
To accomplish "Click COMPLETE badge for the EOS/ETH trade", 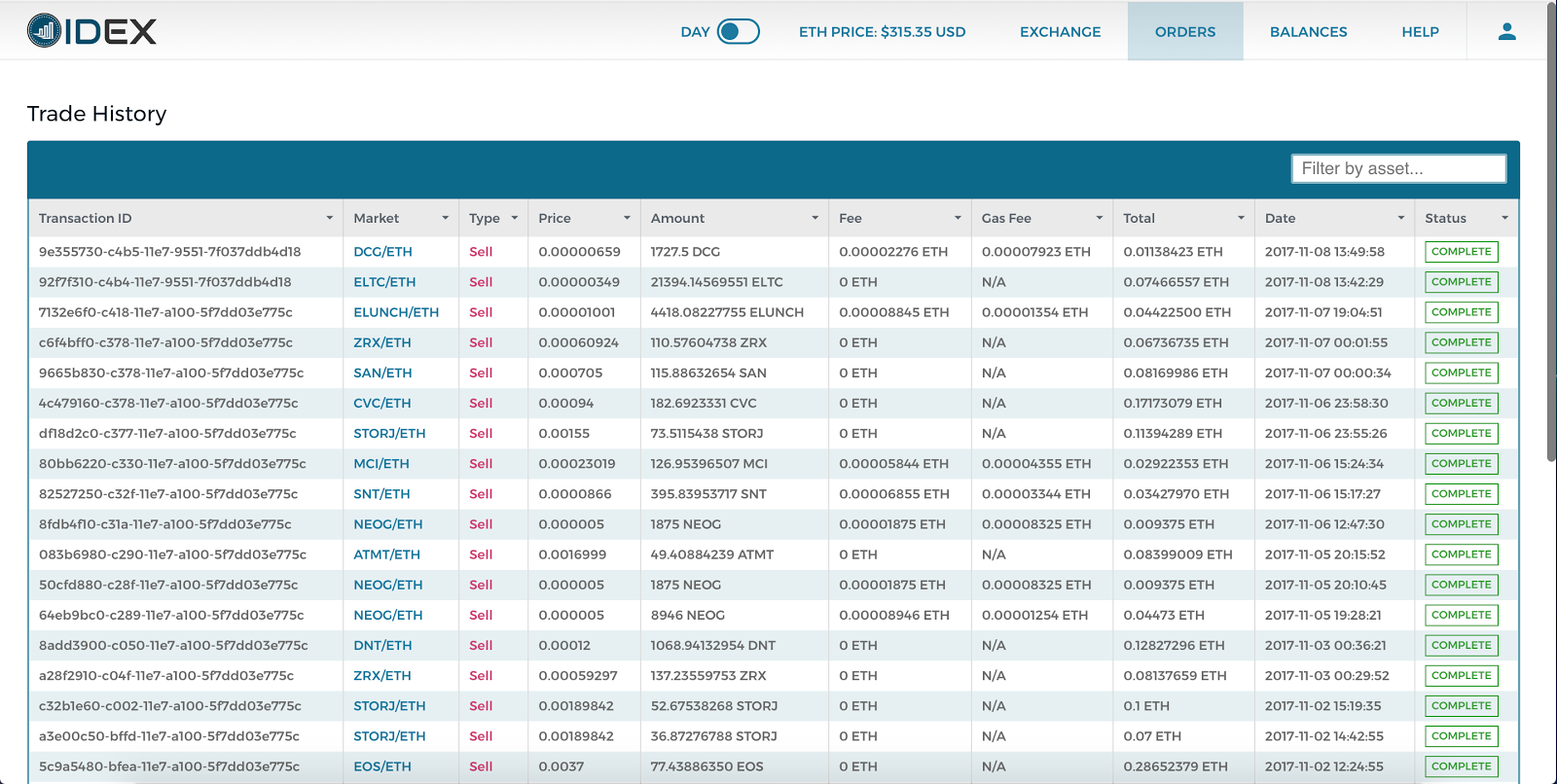I will point(1461,766).
